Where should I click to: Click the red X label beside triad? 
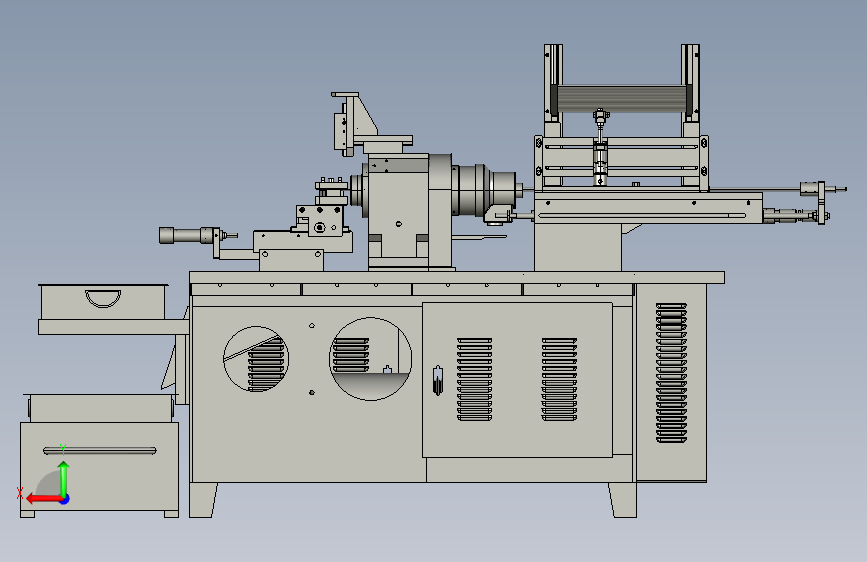tap(20, 493)
